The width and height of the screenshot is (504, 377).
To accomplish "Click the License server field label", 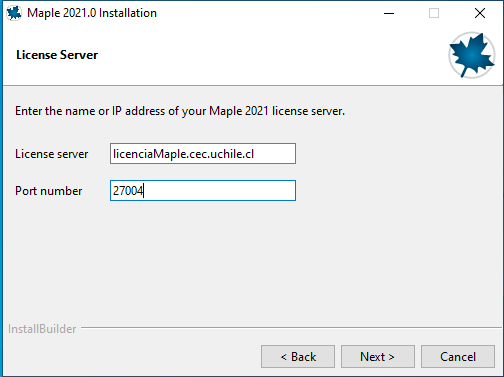I will pos(52,154).
